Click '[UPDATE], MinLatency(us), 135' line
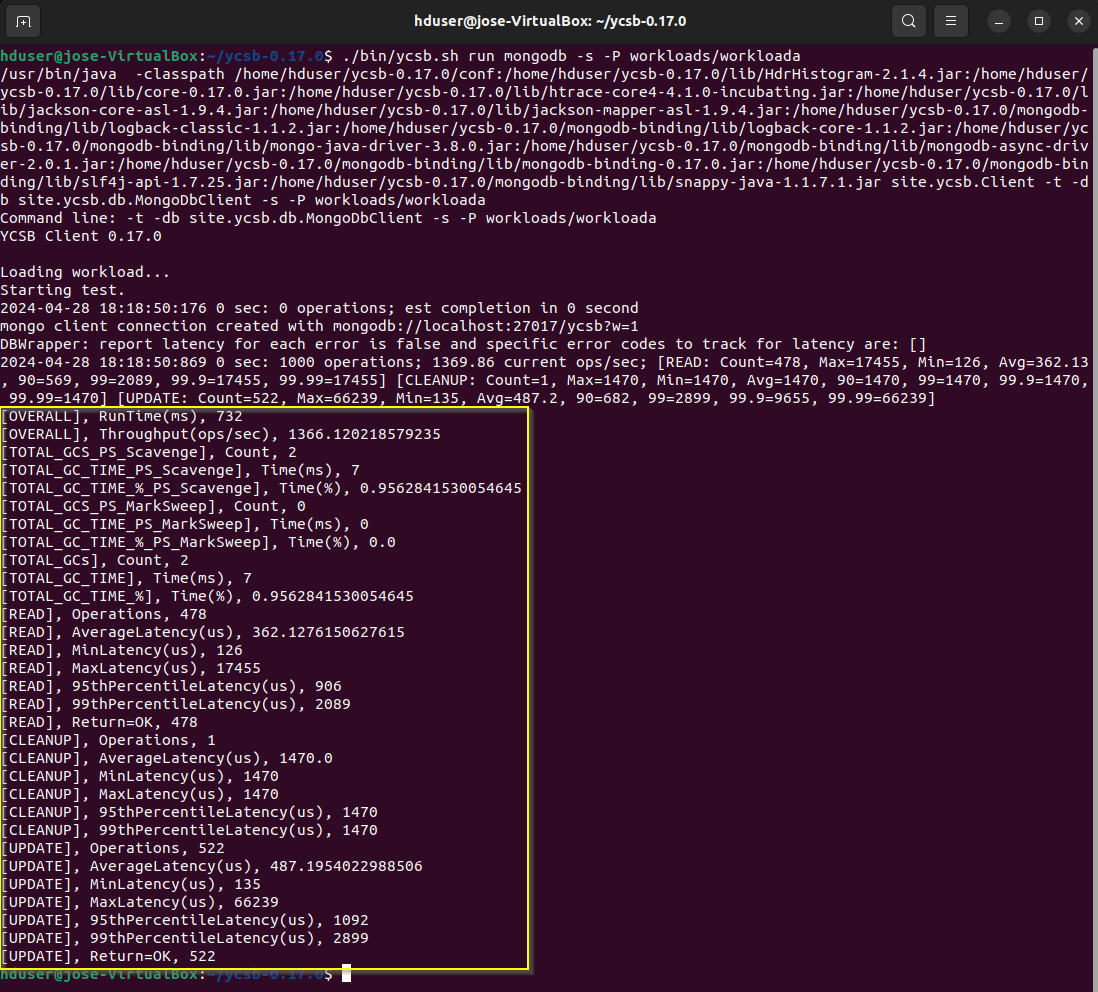This screenshot has width=1098, height=992. [131, 884]
